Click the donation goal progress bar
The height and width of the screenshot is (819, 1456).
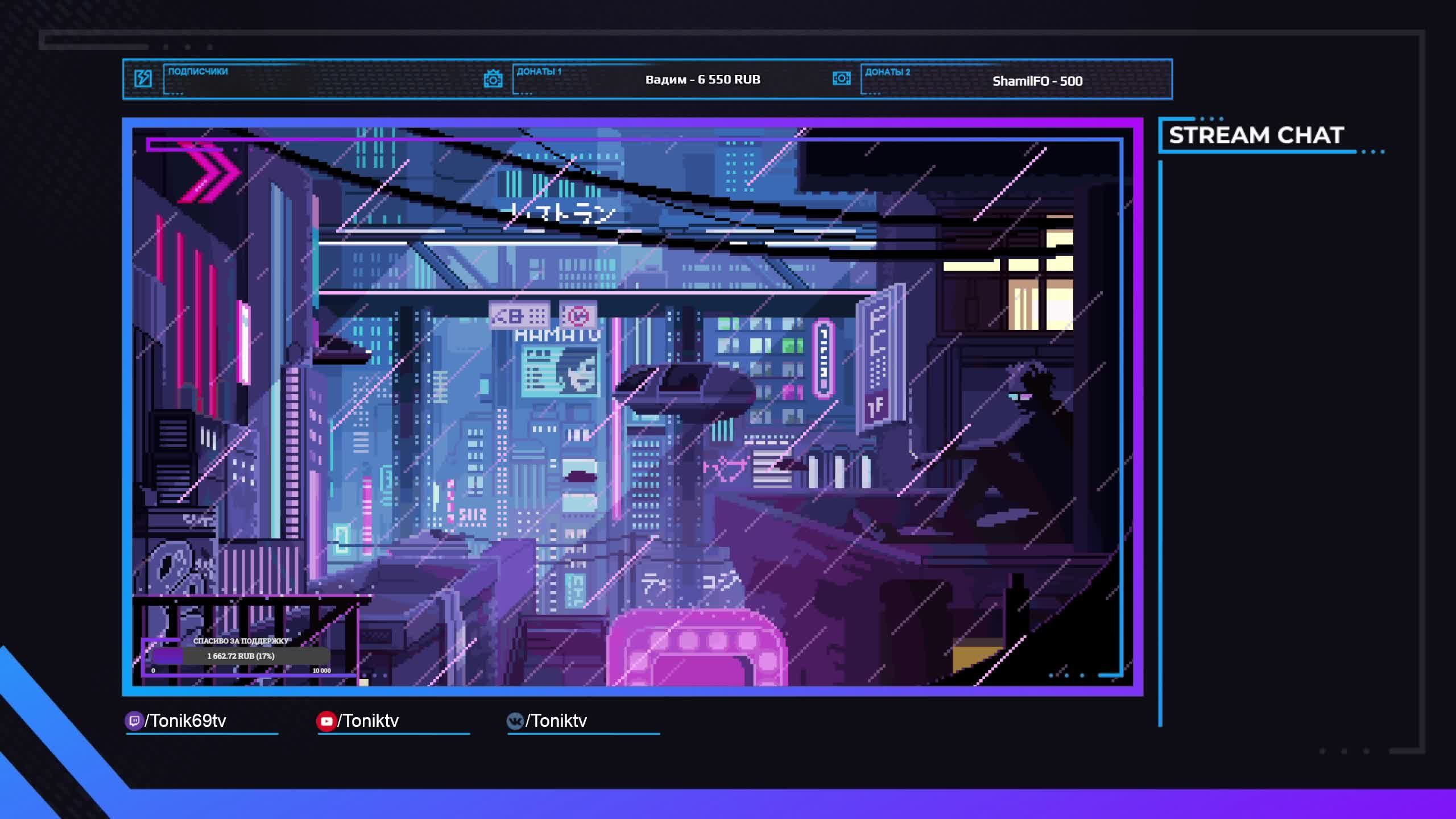coord(241,656)
